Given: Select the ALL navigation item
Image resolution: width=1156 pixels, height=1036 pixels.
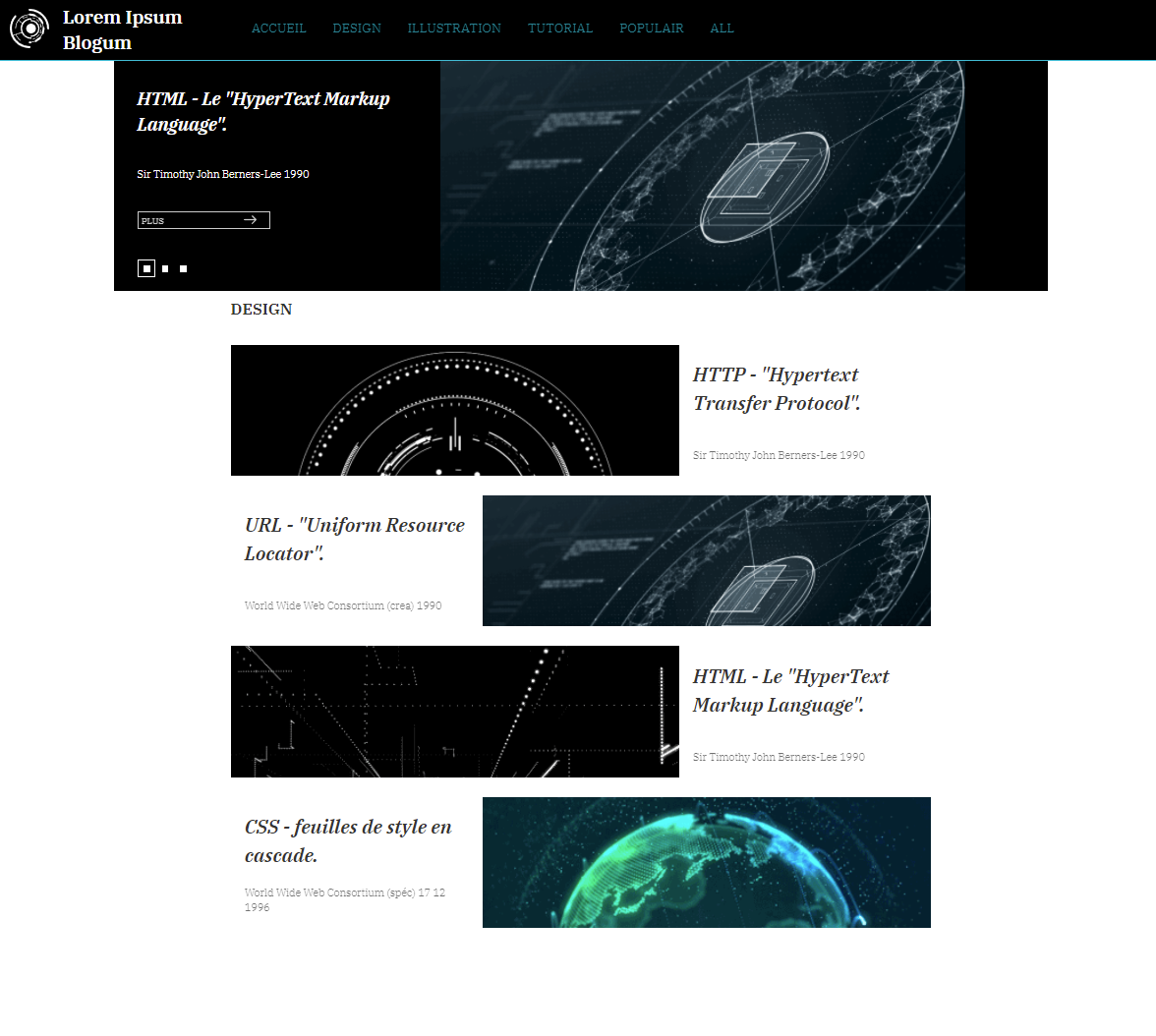Looking at the screenshot, I should pyautogui.click(x=722, y=29).
